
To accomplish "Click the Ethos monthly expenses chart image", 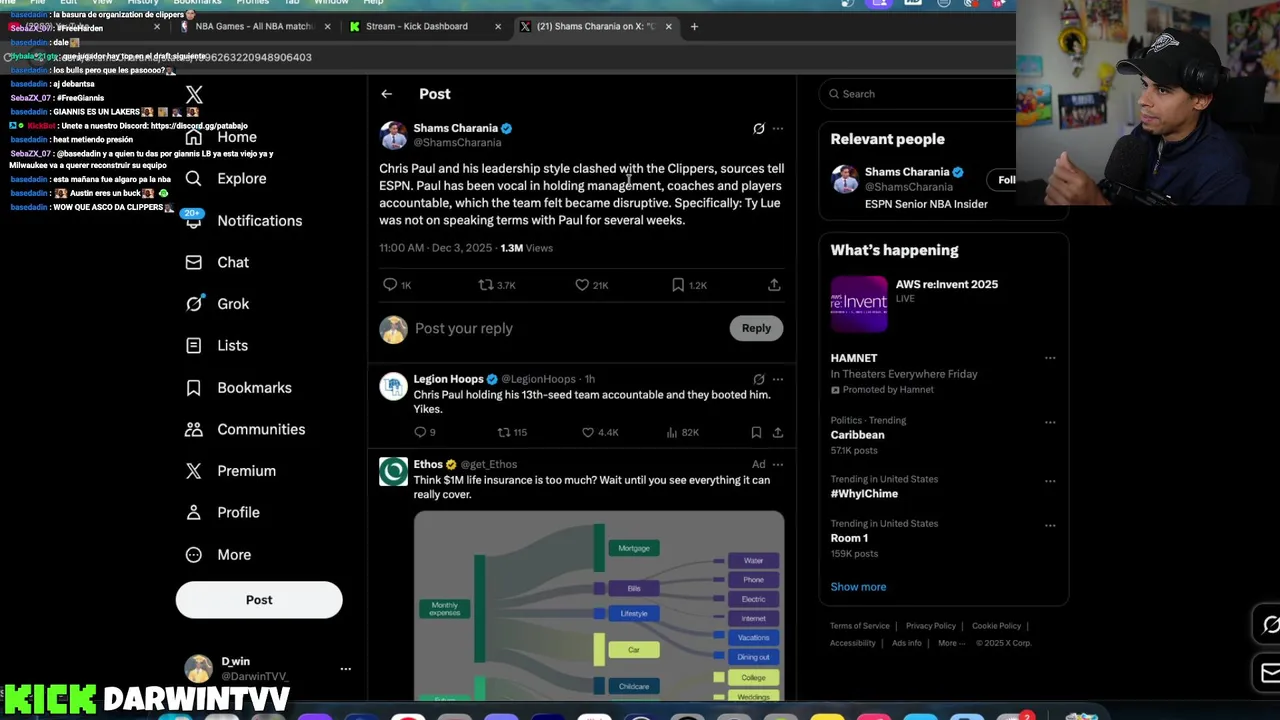I will (599, 606).
